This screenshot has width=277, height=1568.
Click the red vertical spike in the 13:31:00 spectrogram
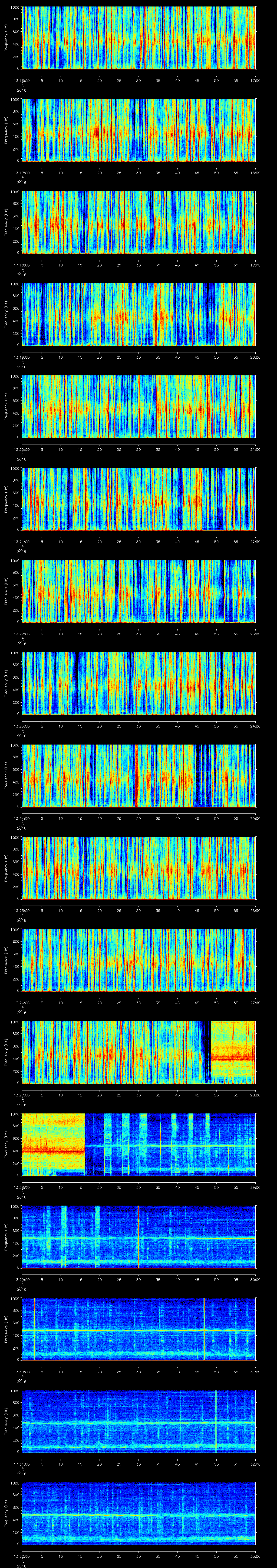(x=216, y=1421)
